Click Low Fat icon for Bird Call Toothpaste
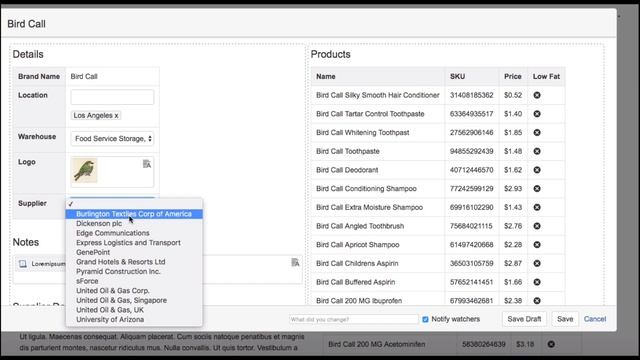Image resolution: width=640 pixels, height=360 pixels. pyautogui.click(x=537, y=151)
